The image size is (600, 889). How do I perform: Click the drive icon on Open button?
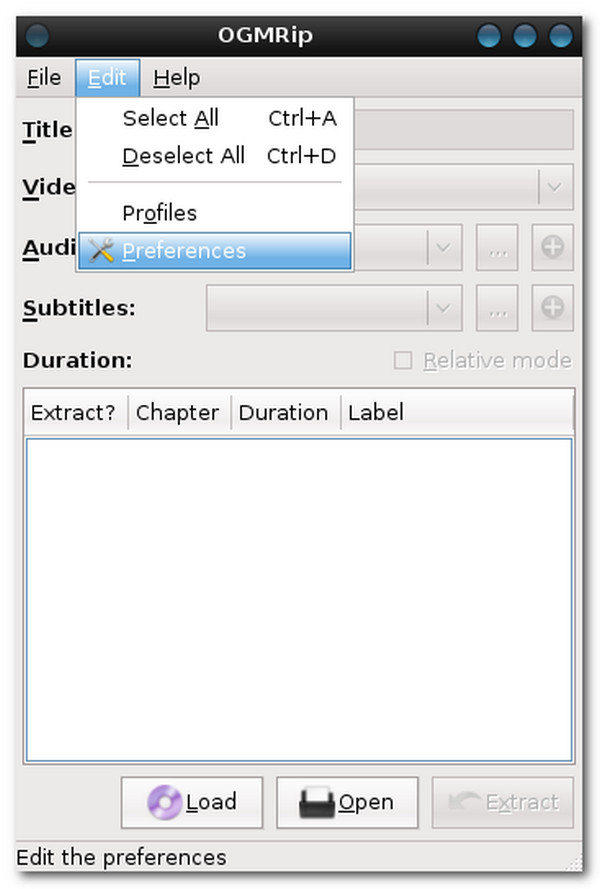[x=316, y=802]
